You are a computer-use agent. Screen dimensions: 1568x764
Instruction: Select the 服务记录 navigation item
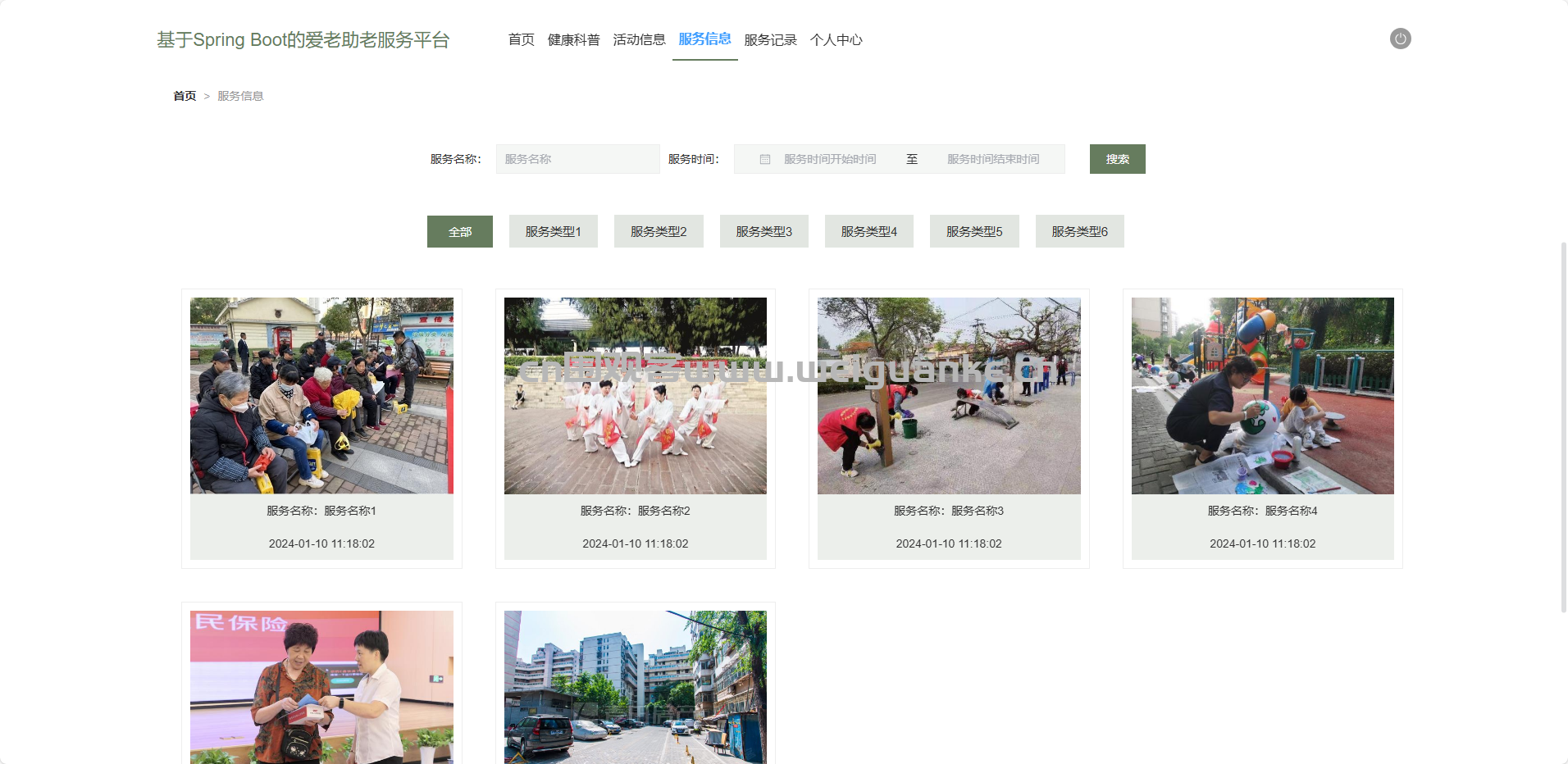[770, 40]
